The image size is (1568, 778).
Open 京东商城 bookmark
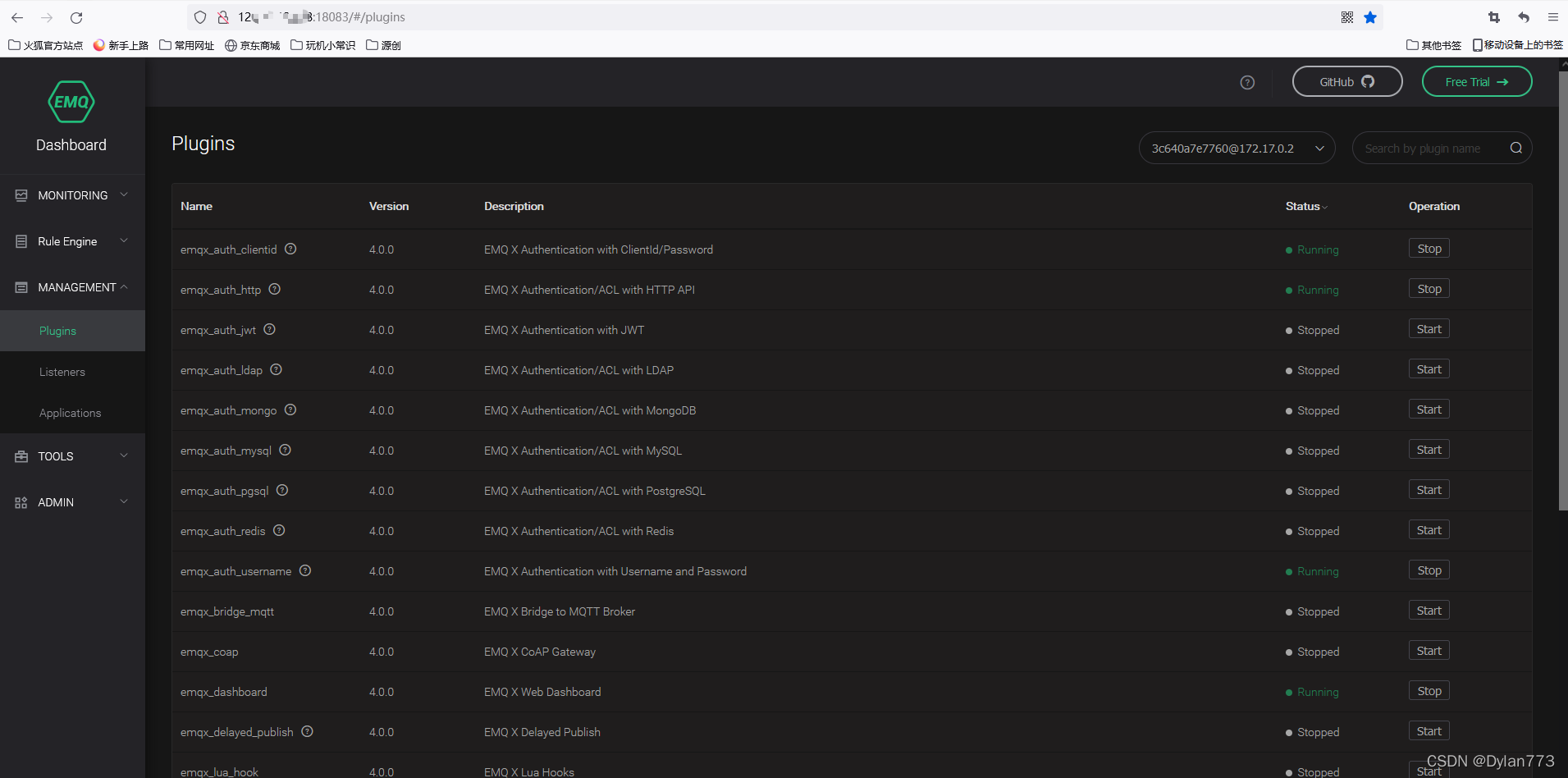[x=253, y=45]
